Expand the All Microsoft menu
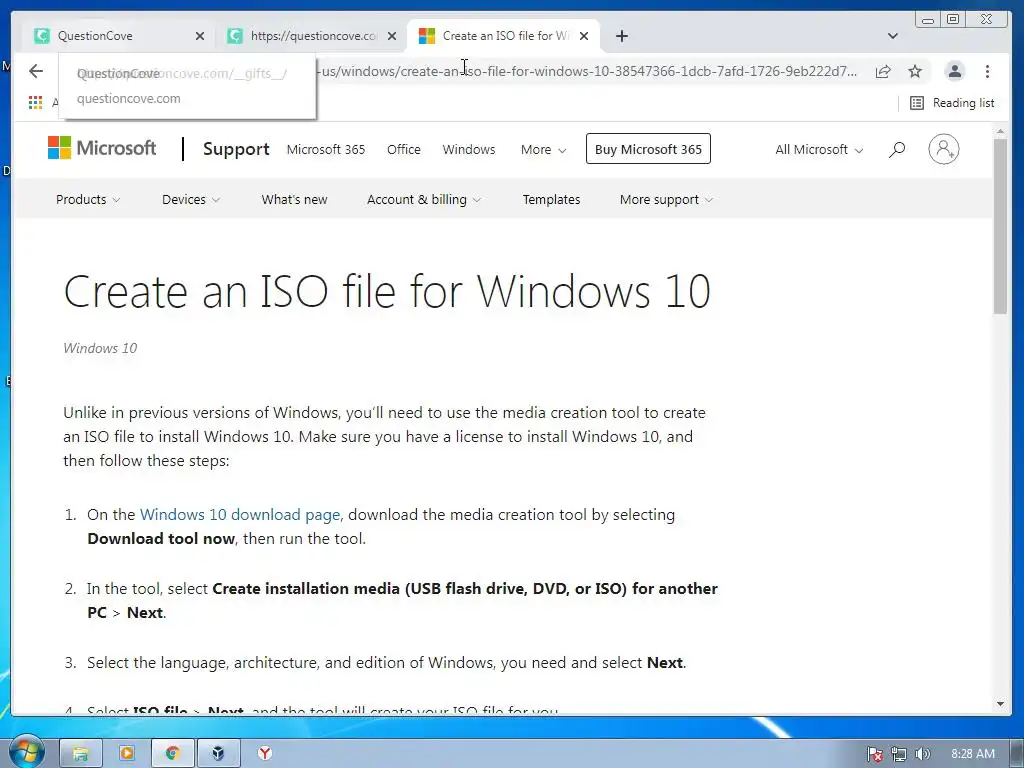1024x768 pixels. coord(819,150)
